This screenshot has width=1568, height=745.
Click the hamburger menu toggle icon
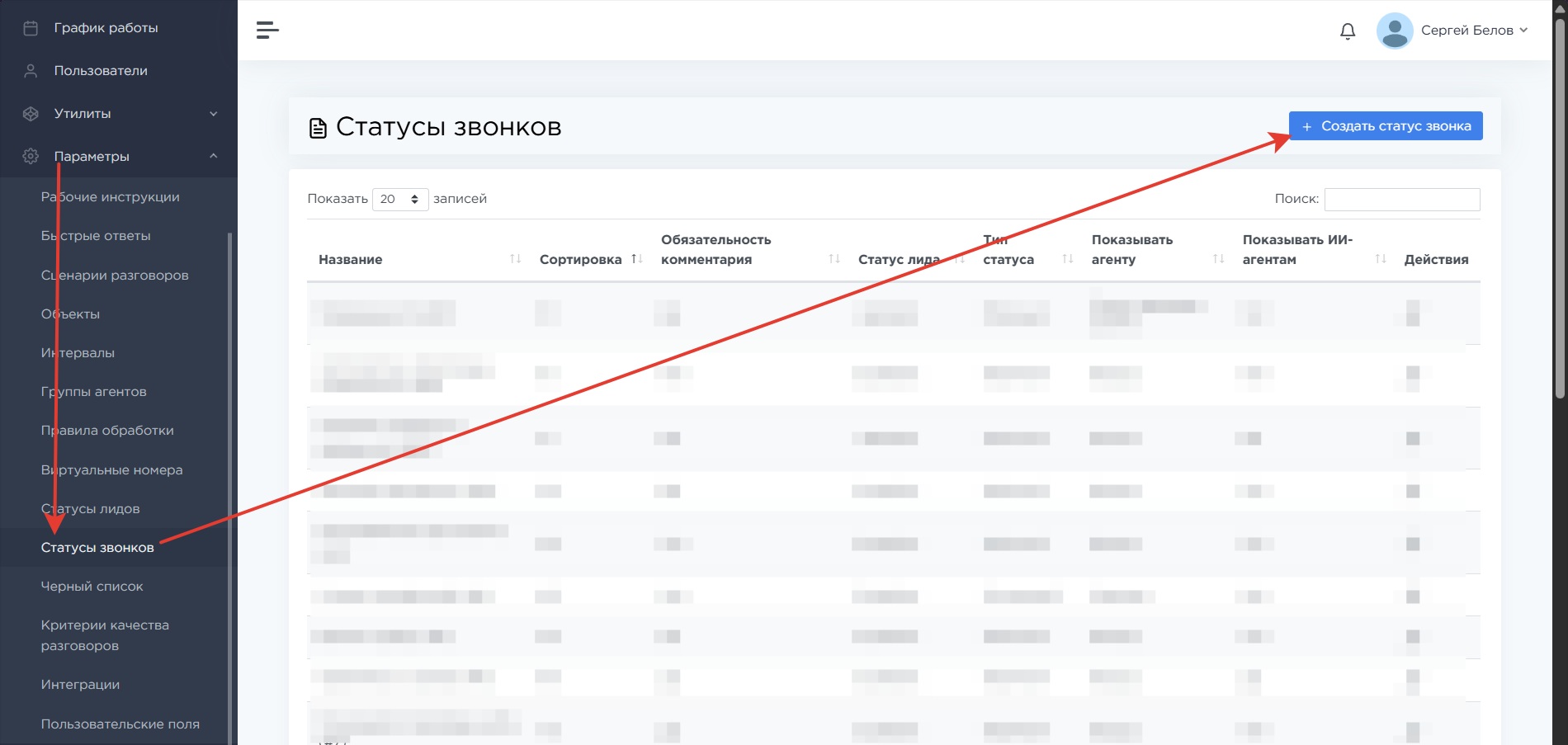(x=267, y=31)
